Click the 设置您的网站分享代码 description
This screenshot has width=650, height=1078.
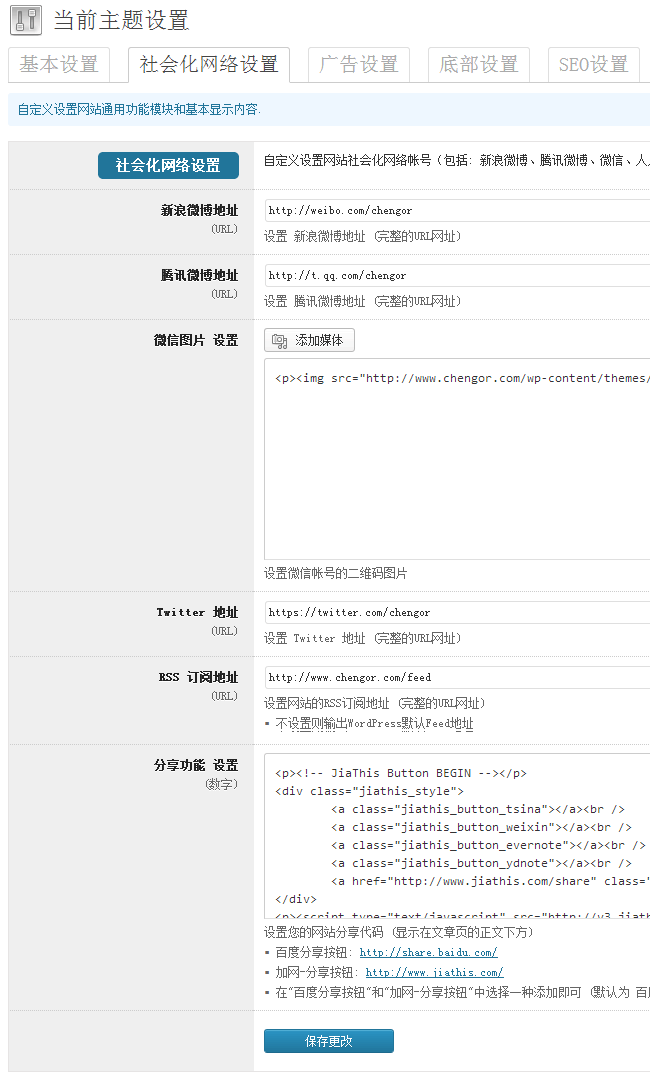(399, 932)
